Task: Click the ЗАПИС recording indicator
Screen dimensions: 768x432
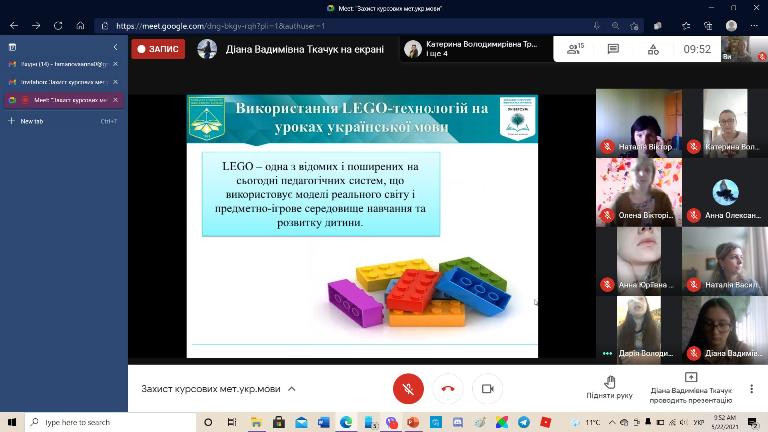Action: (158, 49)
